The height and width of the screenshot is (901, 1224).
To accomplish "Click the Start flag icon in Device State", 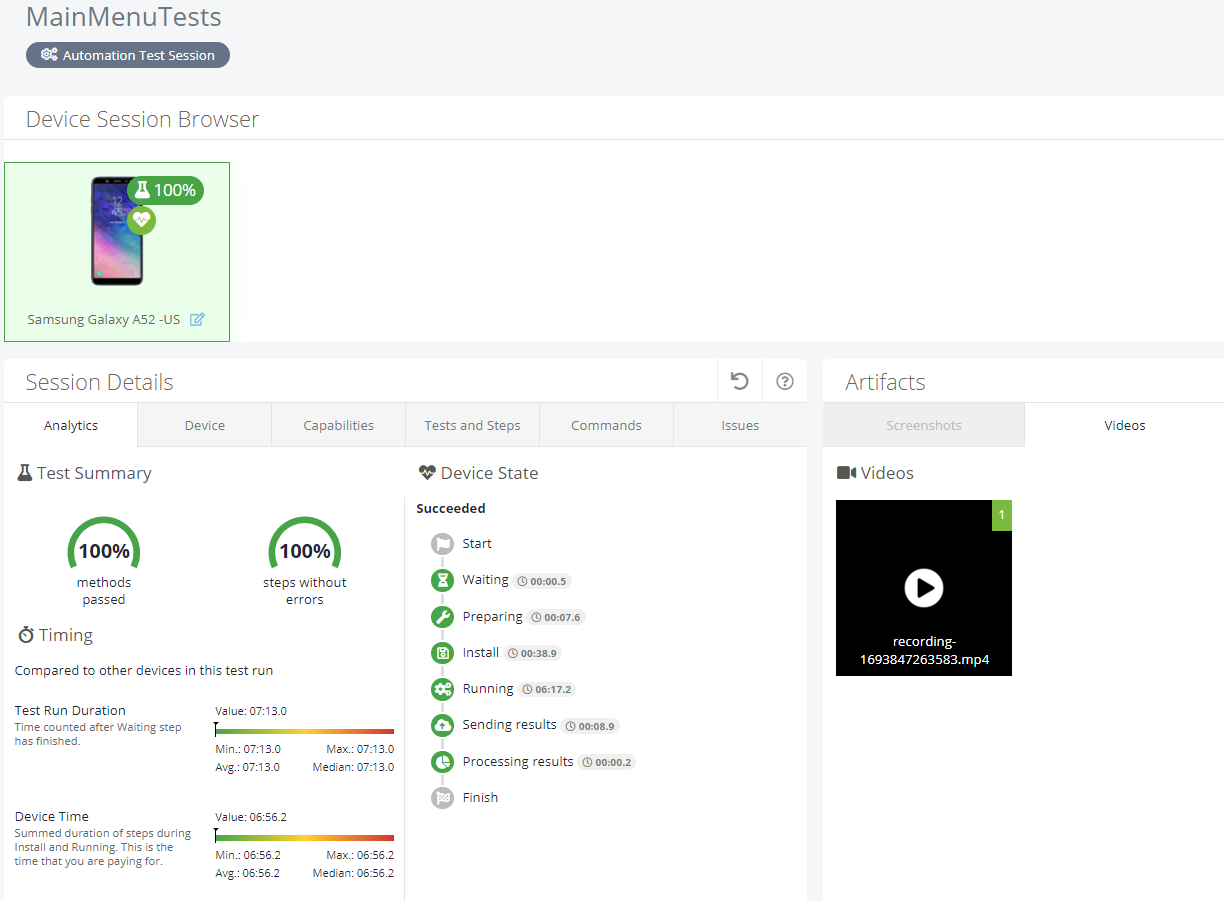I will coord(441,544).
